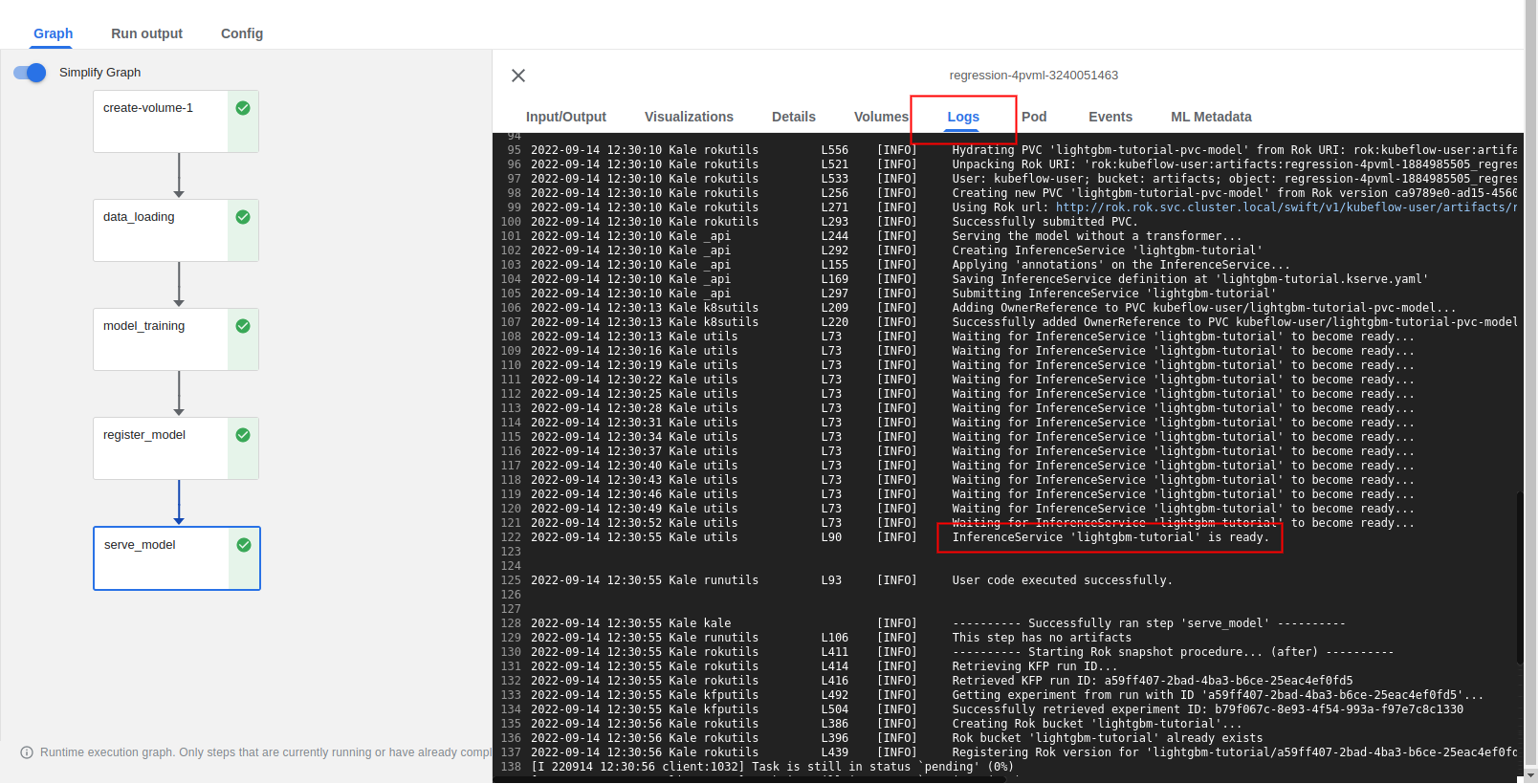Click green success checkmark on create-volume-1

243,108
